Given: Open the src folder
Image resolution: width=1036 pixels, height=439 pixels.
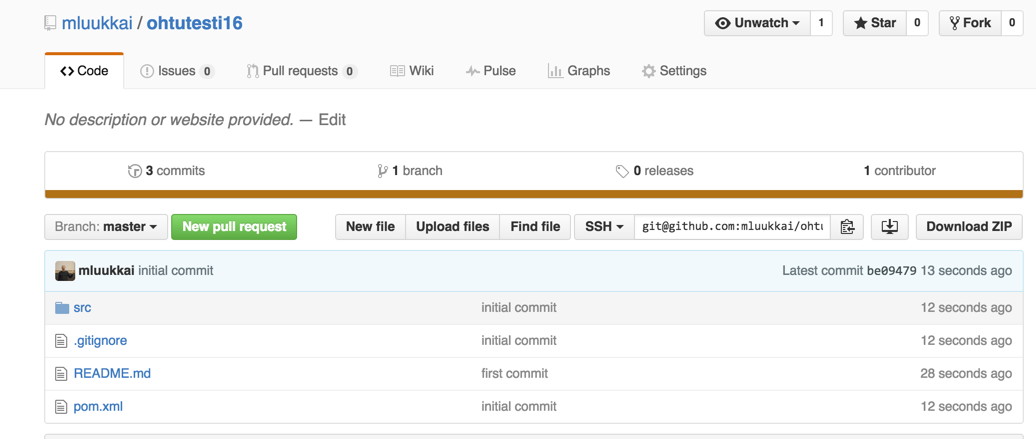Looking at the screenshot, I should 83,307.
